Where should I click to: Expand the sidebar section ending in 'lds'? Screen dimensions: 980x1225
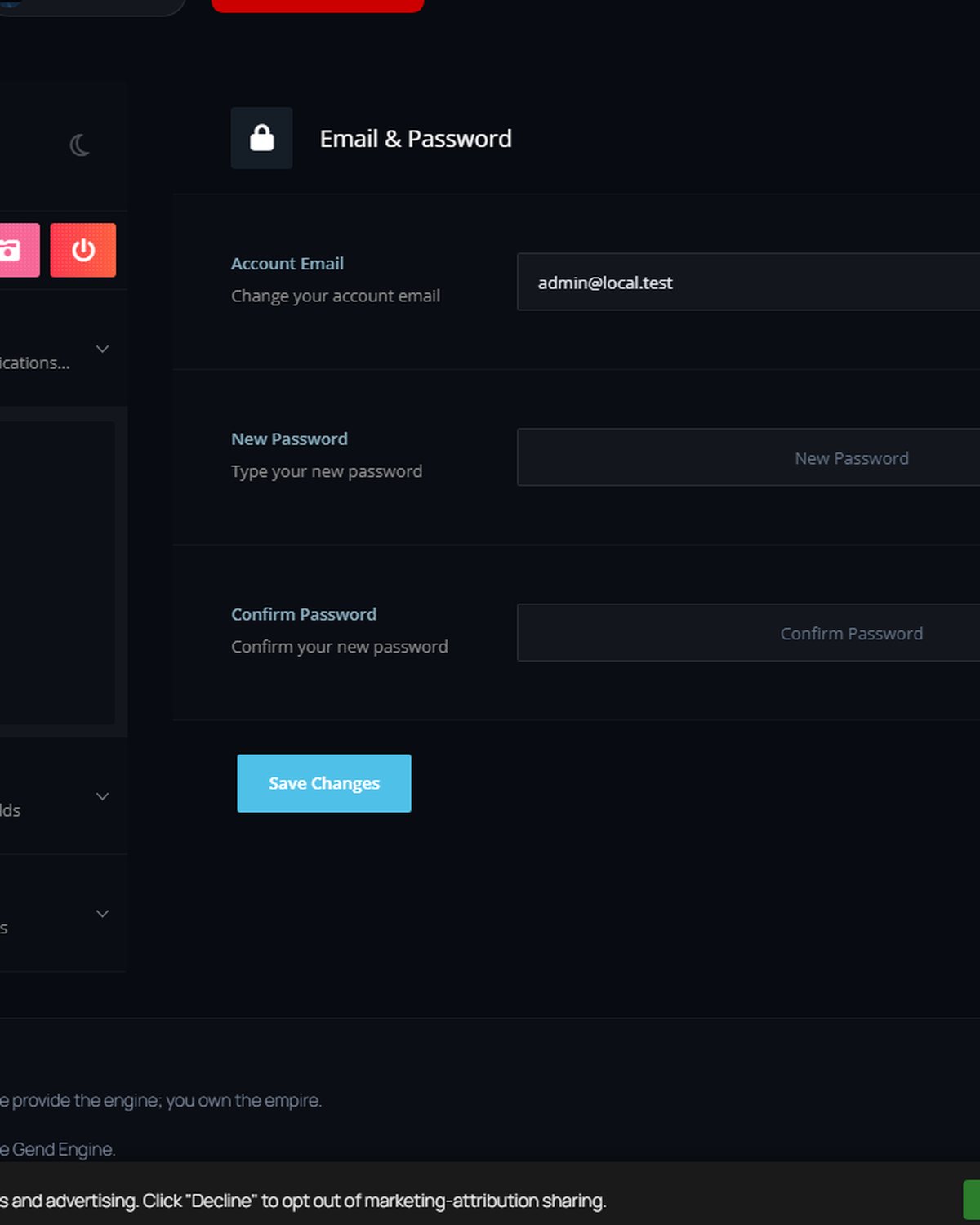click(x=103, y=796)
